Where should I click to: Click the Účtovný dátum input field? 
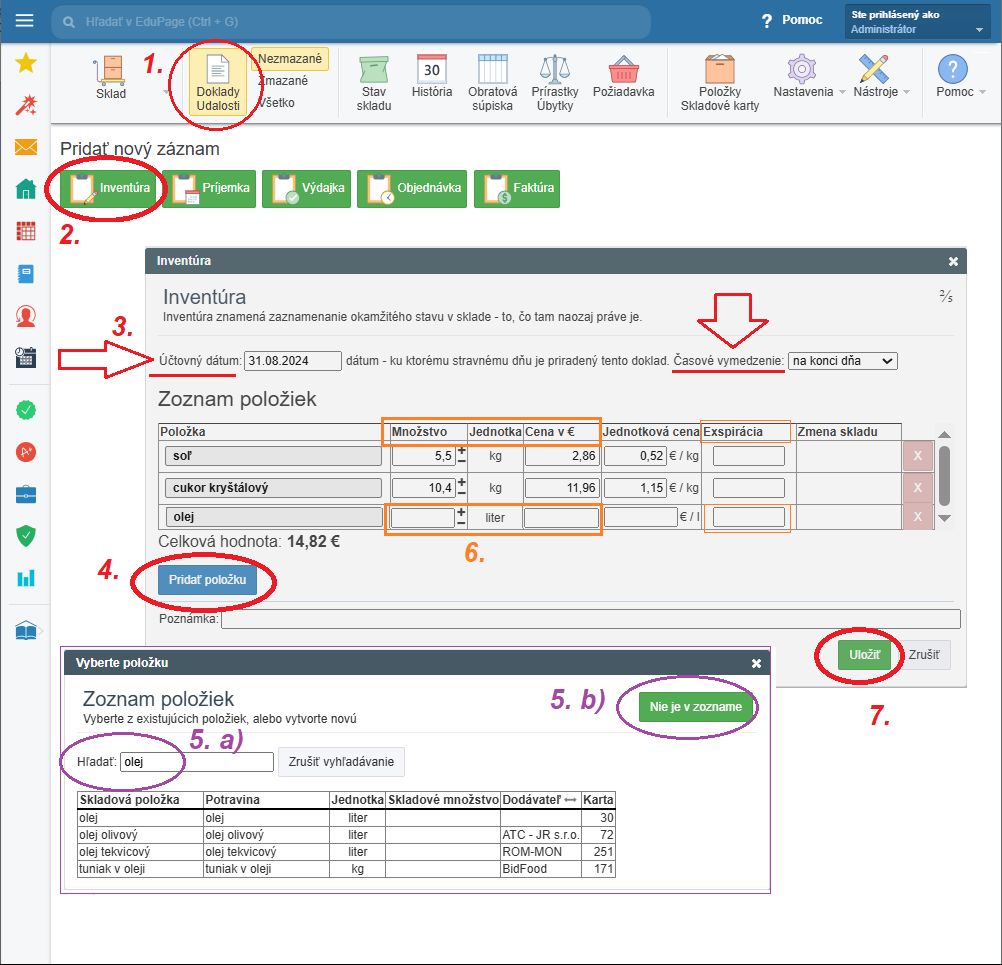[x=292, y=361]
